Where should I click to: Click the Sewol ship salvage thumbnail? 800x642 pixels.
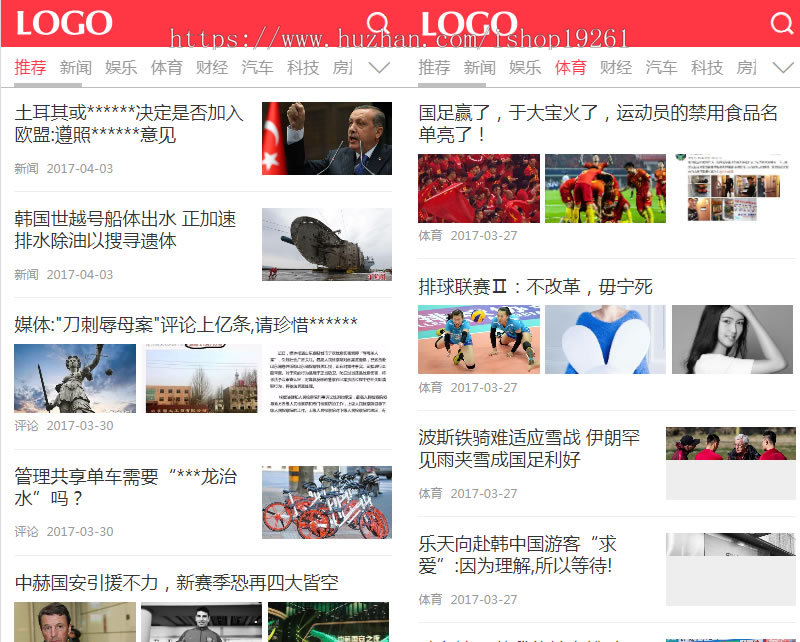click(x=327, y=244)
